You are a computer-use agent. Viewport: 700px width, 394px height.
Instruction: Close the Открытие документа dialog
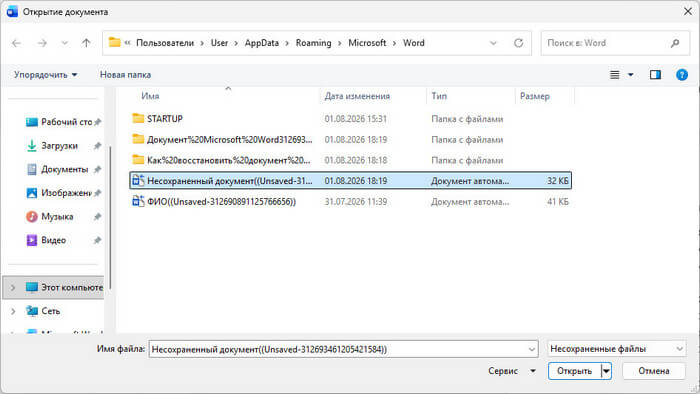[688, 12]
